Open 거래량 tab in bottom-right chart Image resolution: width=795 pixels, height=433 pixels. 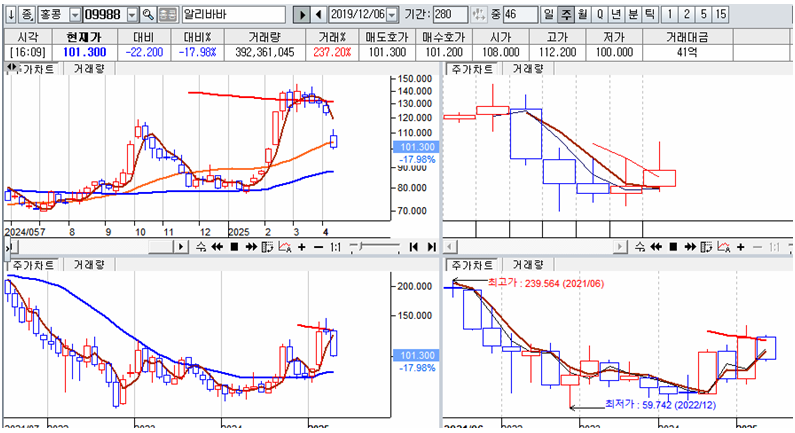point(528,265)
